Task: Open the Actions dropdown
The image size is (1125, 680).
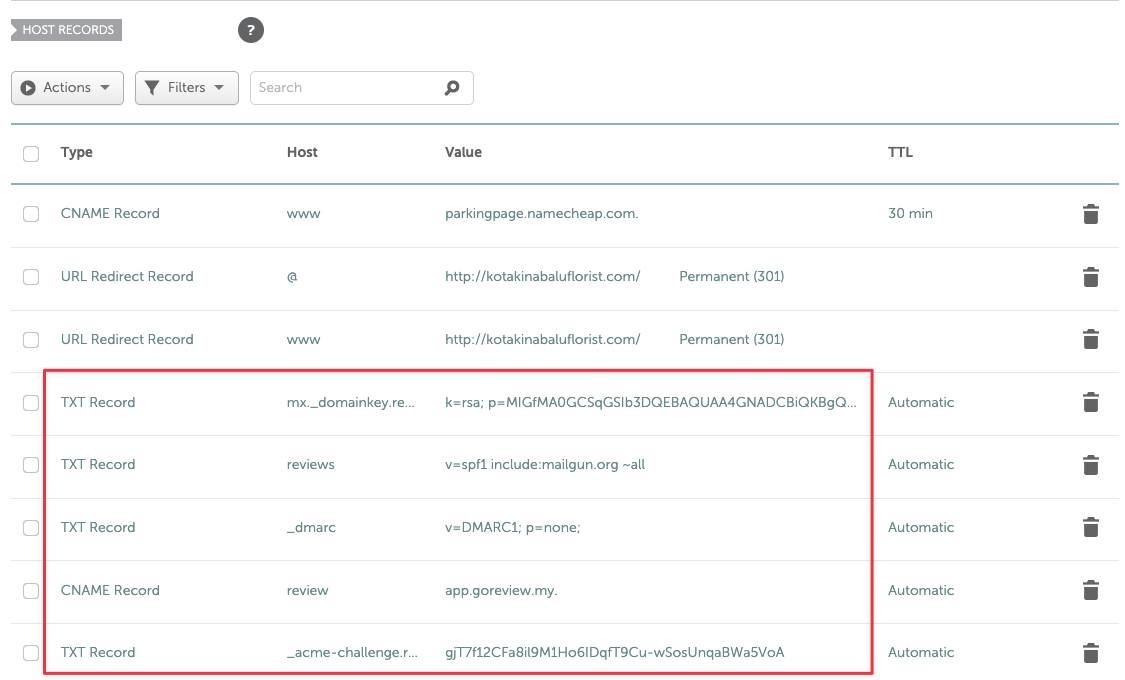Action: [67, 88]
